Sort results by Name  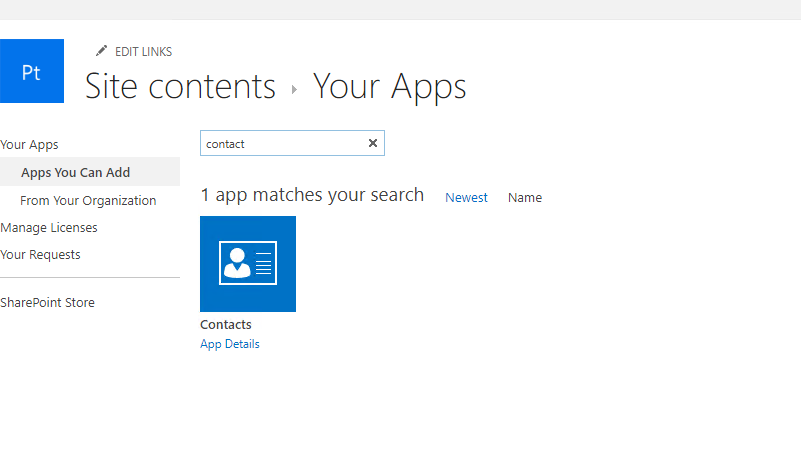pos(525,198)
